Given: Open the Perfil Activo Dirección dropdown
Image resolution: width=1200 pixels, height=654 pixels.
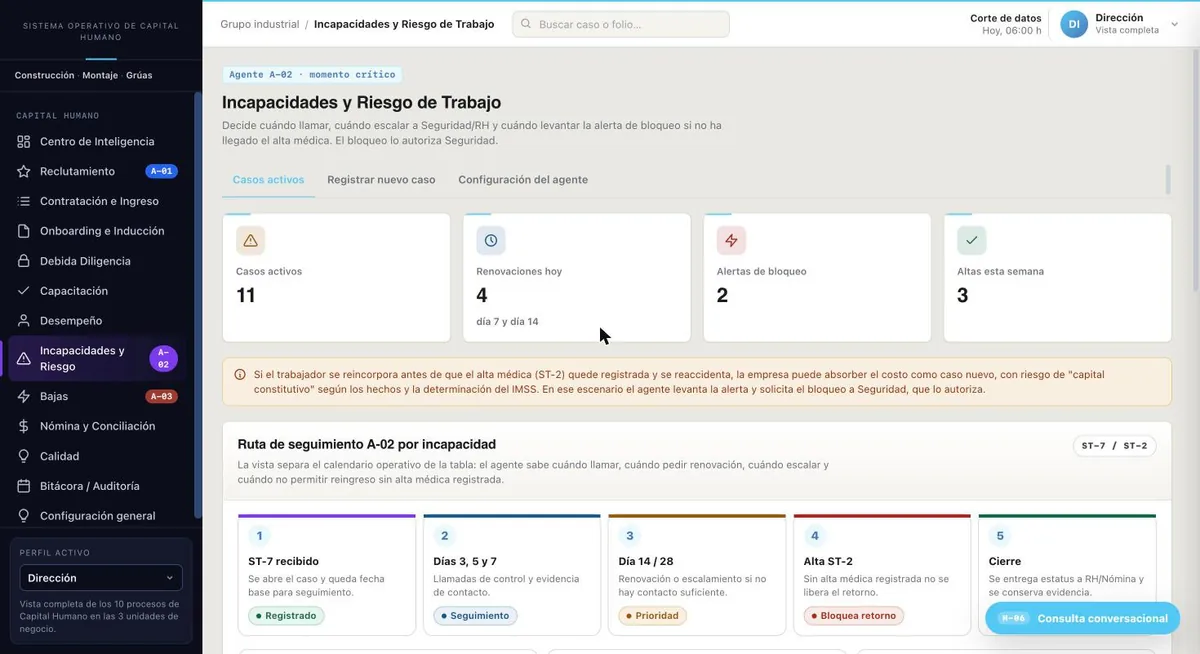Looking at the screenshot, I should click(x=101, y=578).
